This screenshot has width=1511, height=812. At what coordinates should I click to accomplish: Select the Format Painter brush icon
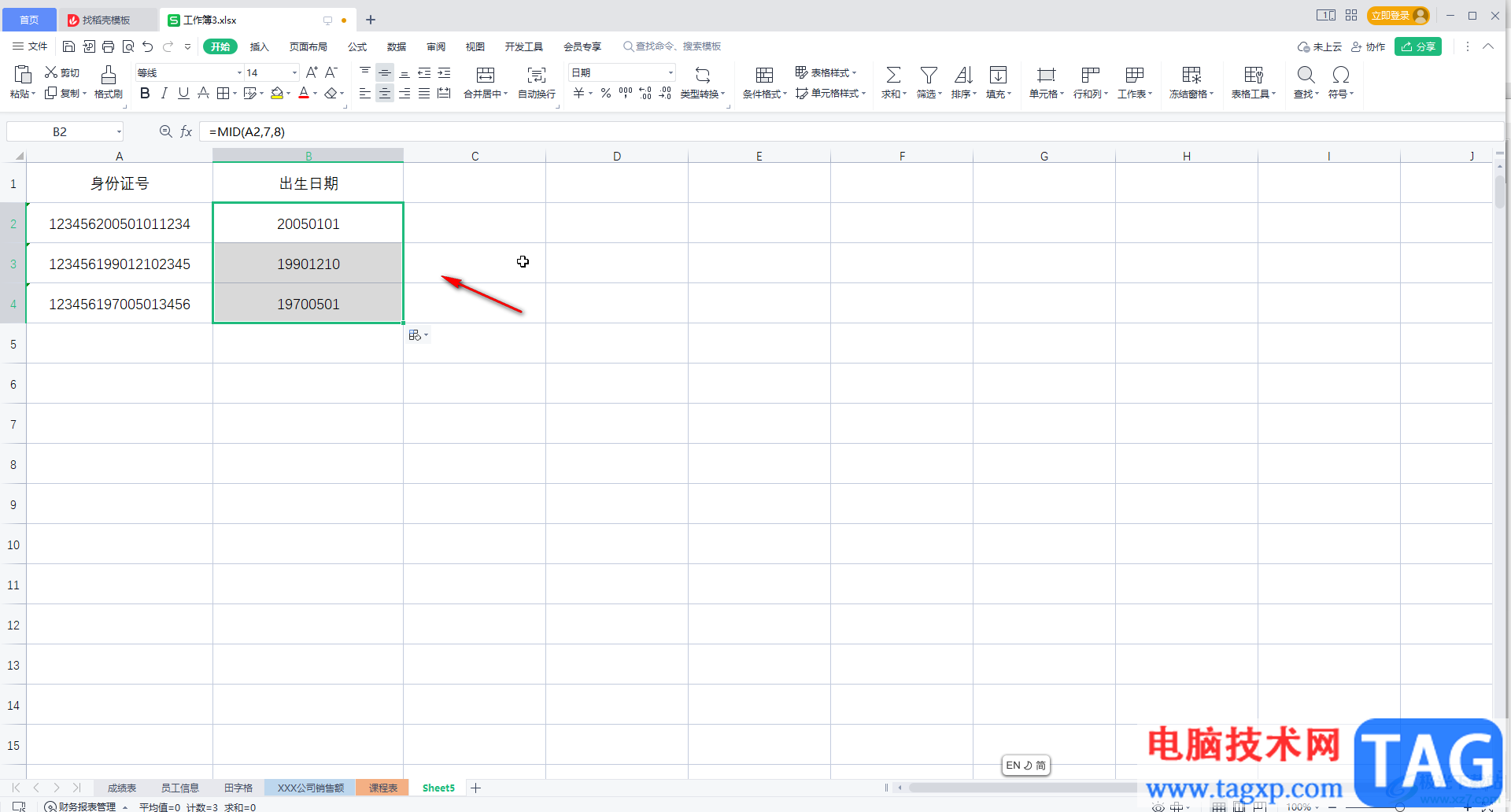pos(109,75)
